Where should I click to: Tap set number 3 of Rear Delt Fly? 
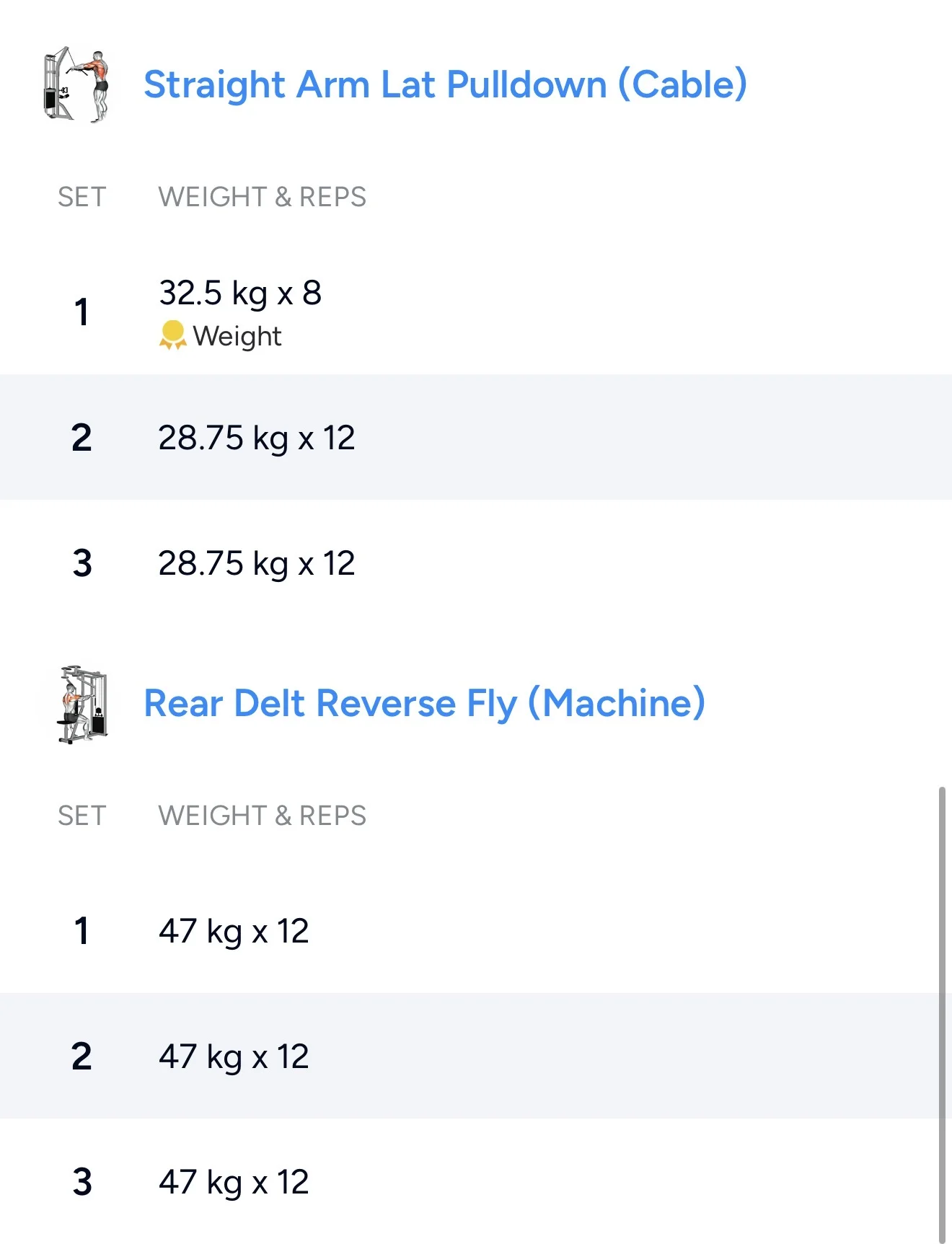pyautogui.click(x=82, y=1182)
